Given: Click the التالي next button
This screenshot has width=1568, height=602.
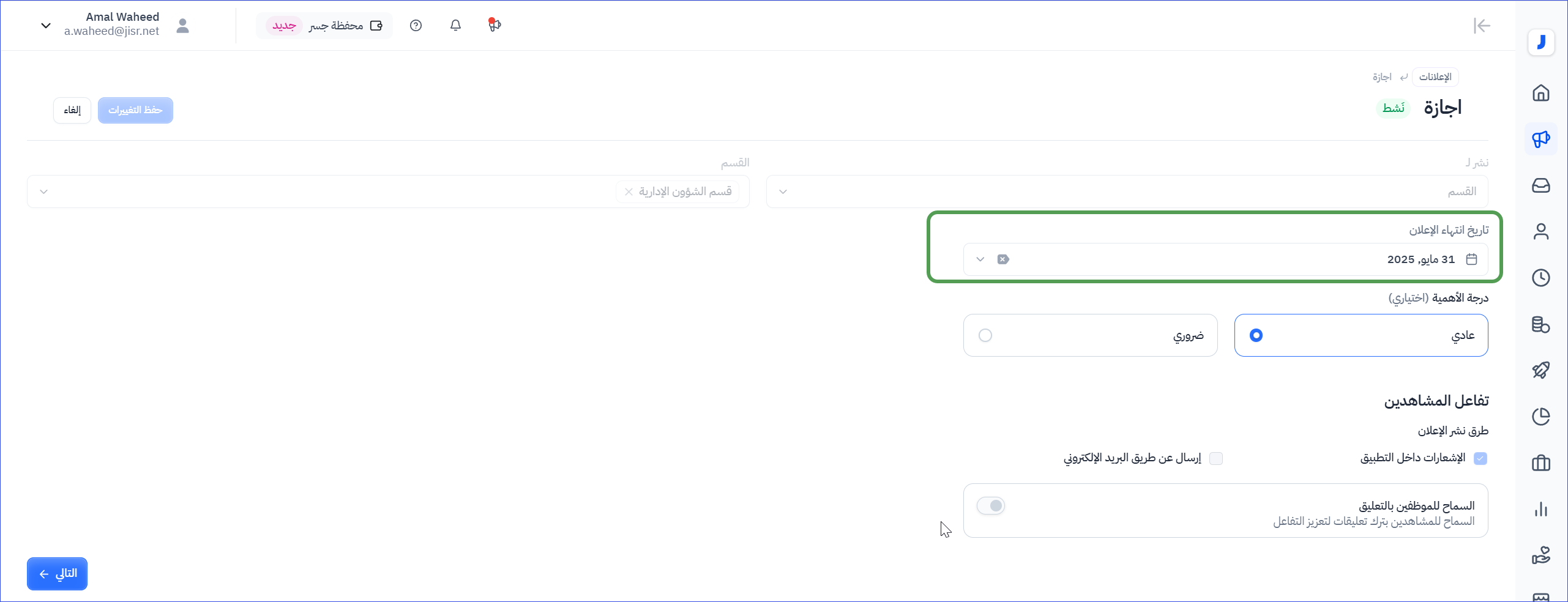Looking at the screenshot, I should tap(57, 574).
